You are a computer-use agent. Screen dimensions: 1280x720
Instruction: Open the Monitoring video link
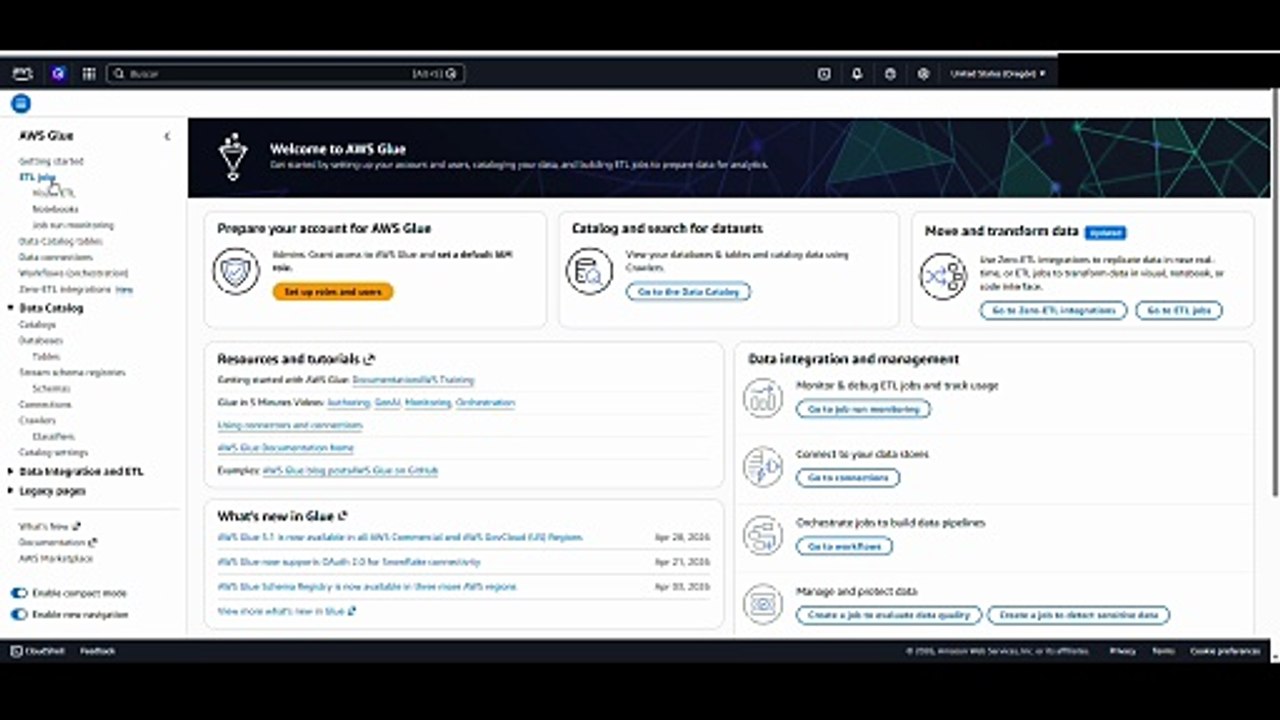tap(428, 403)
